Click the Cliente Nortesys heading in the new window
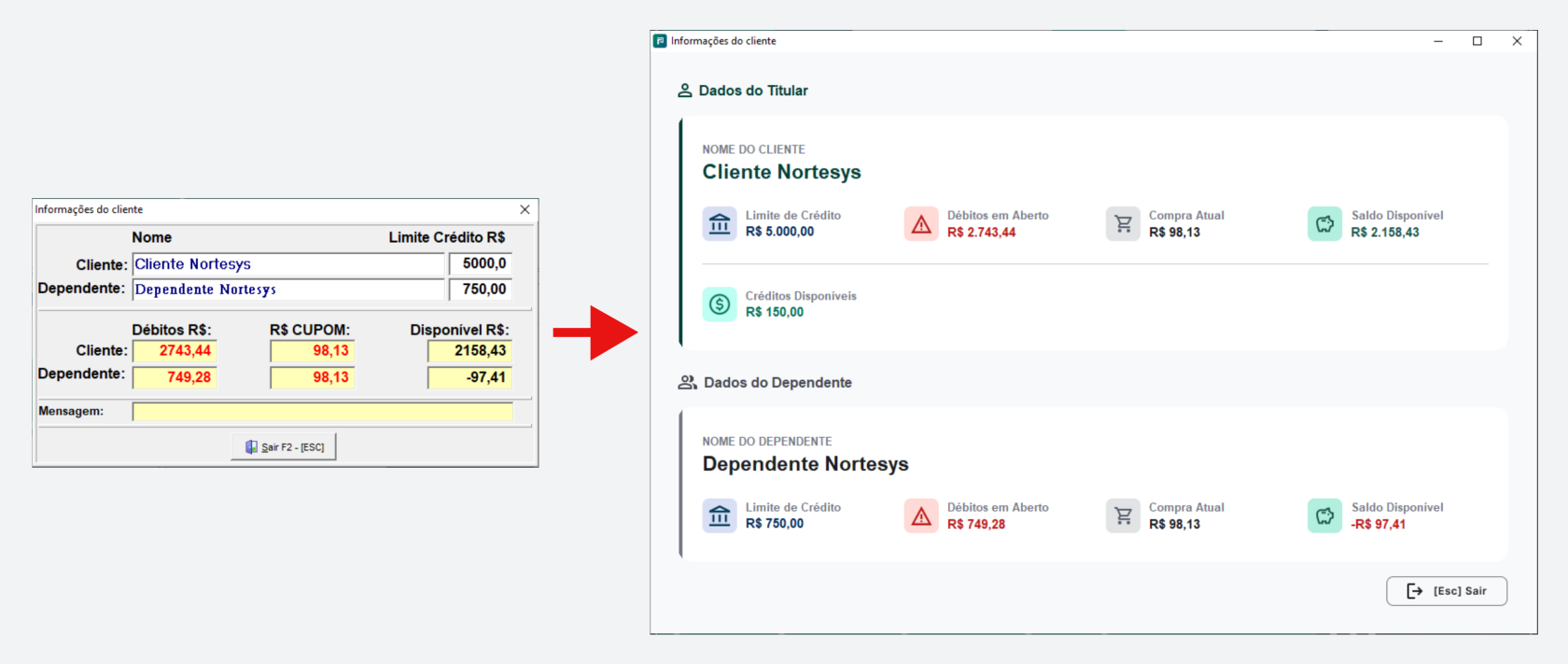 [x=782, y=172]
